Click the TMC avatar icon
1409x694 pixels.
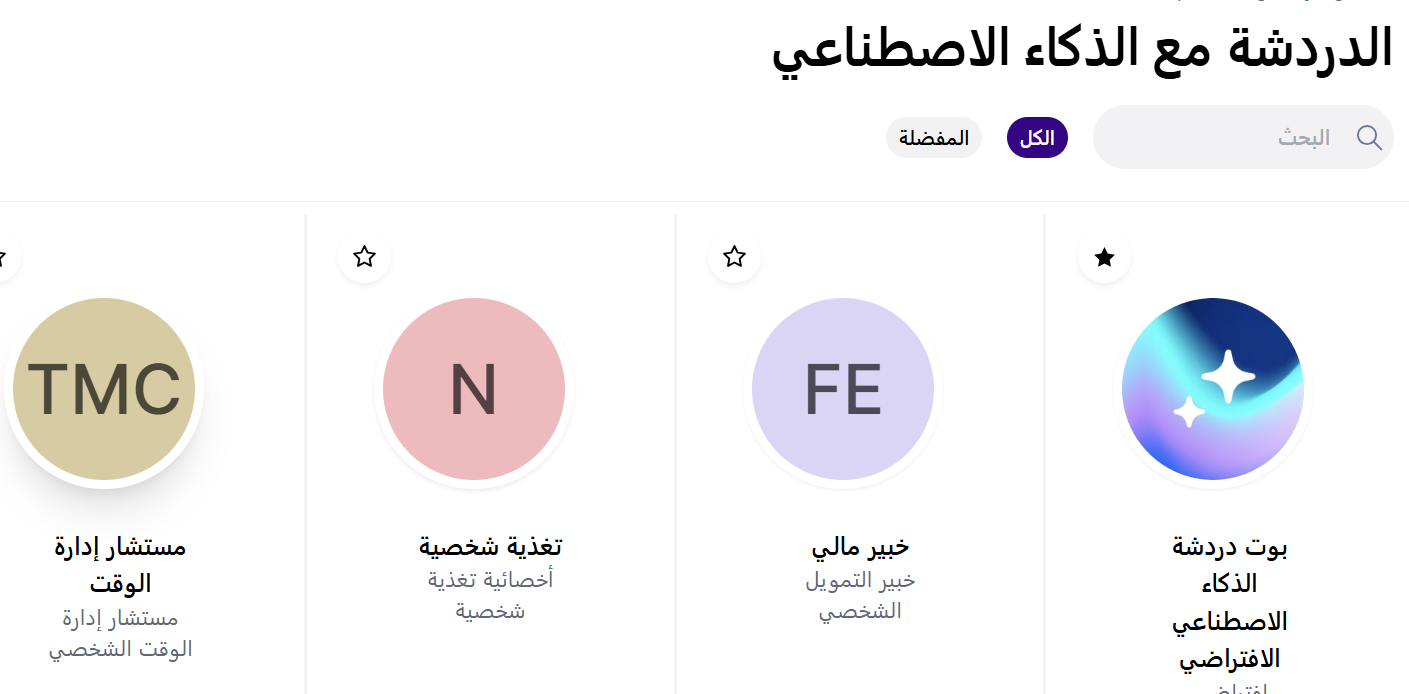(x=104, y=389)
